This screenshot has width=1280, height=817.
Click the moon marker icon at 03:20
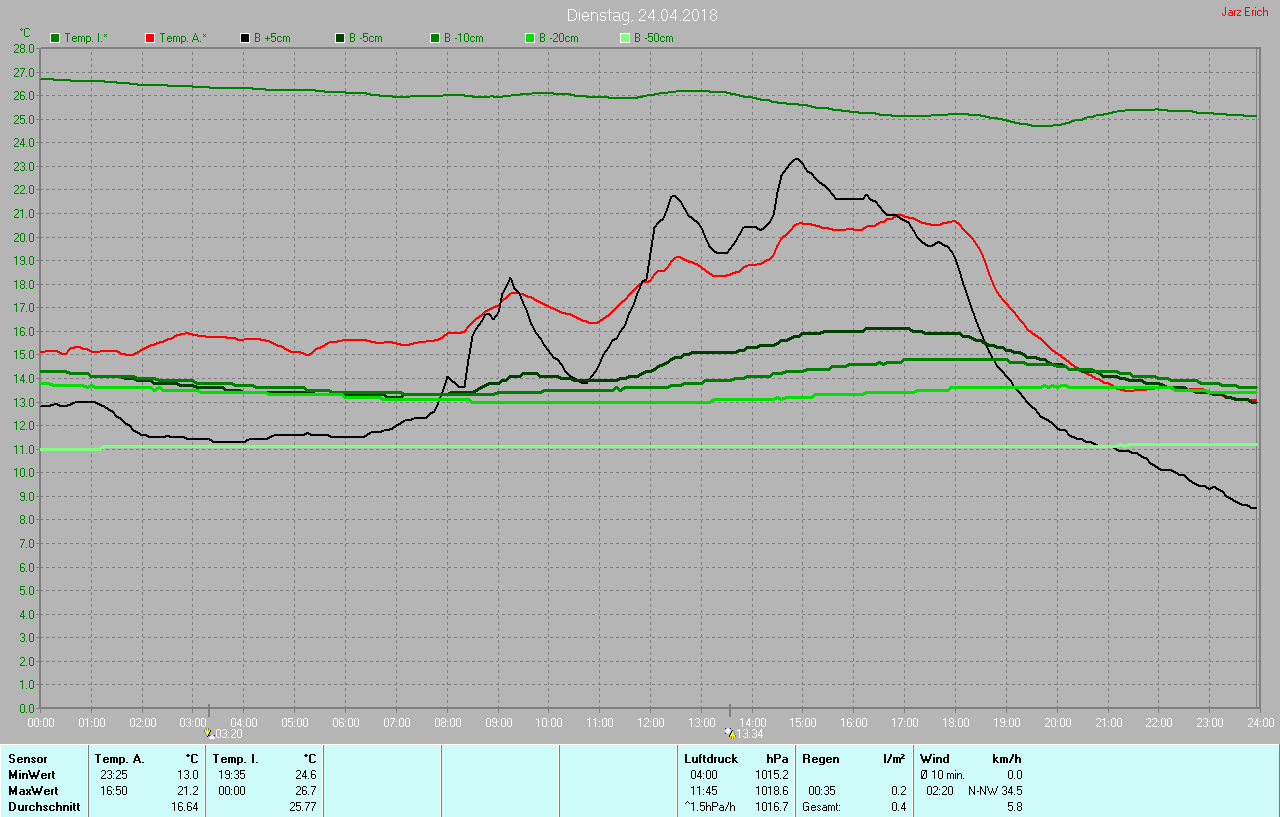(209, 732)
